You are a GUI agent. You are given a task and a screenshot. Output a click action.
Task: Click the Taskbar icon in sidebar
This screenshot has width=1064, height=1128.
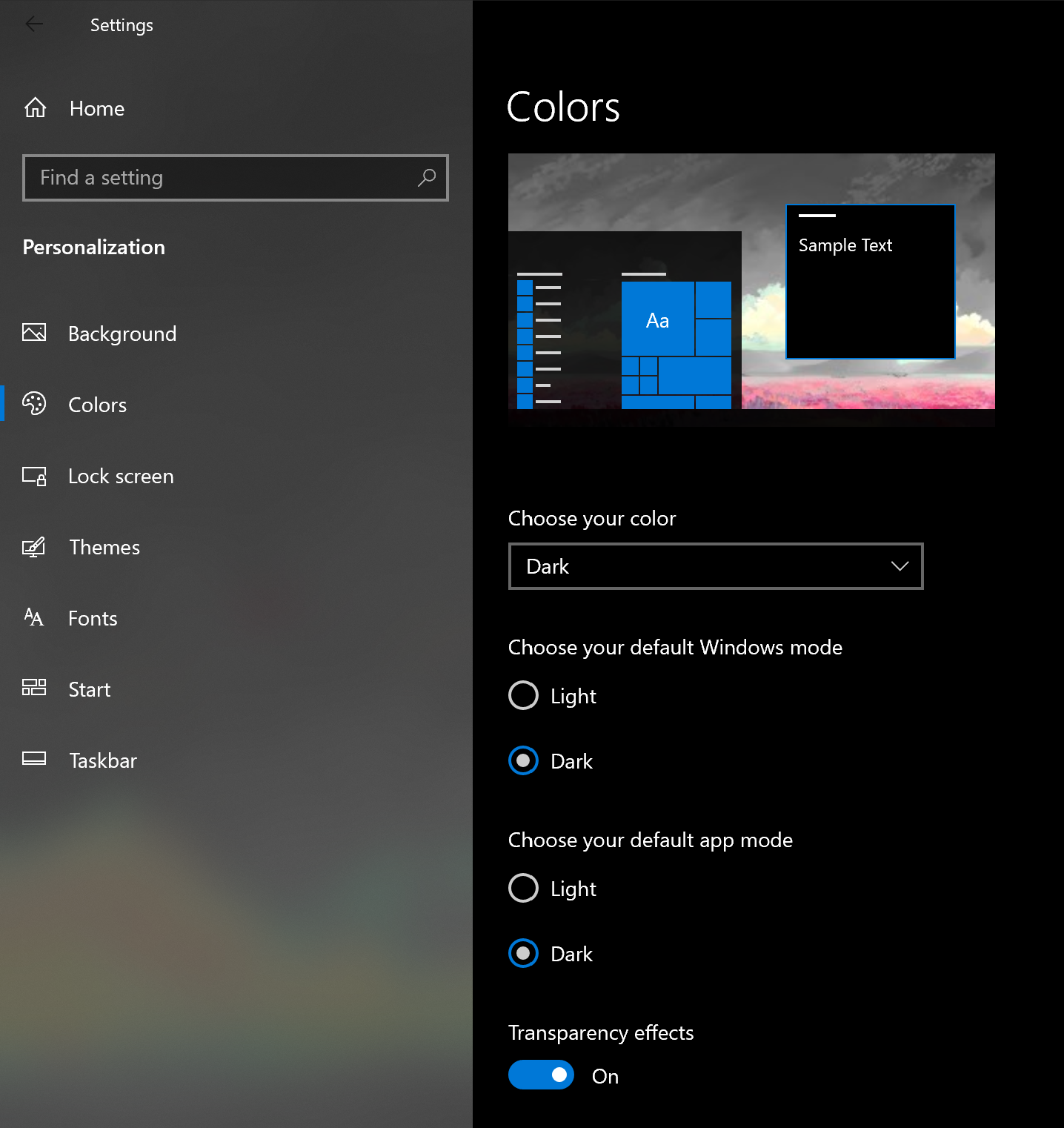(x=34, y=758)
